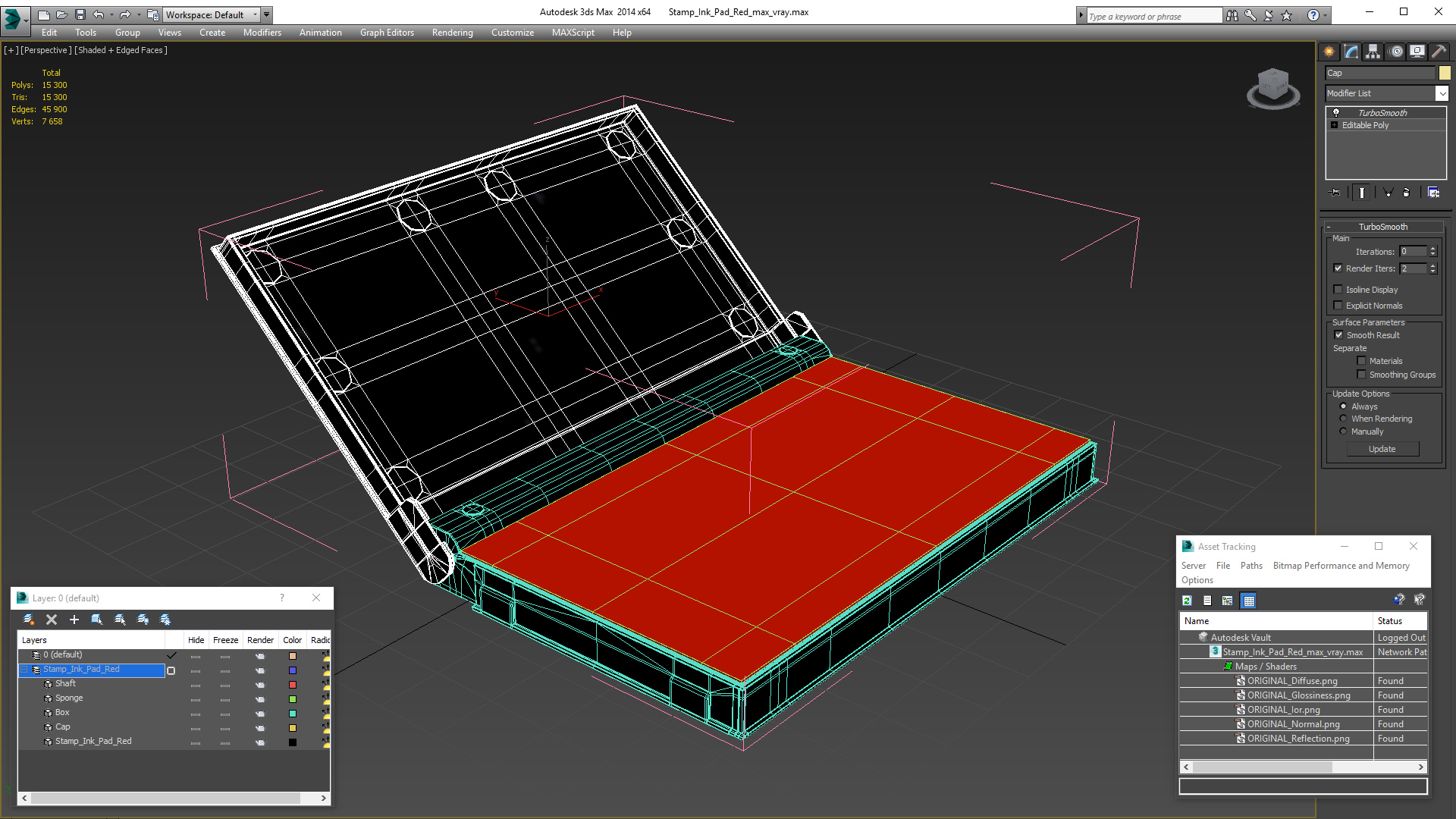Image resolution: width=1456 pixels, height=819 pixels.
Task: Switch Asset Tracking to Tree View icon
Action: (x=1228, y=601)
